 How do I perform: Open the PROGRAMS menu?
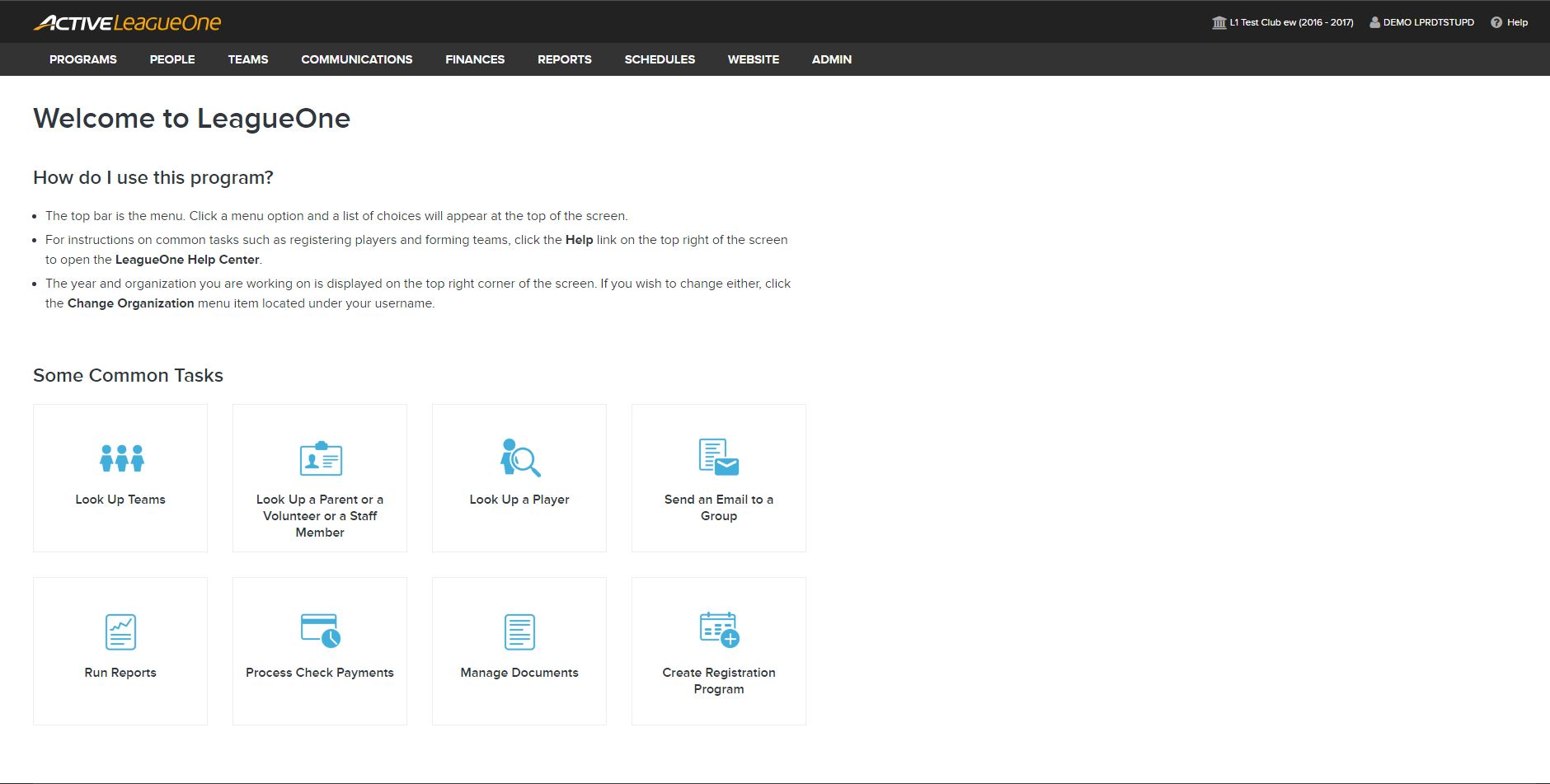[83, 59]
